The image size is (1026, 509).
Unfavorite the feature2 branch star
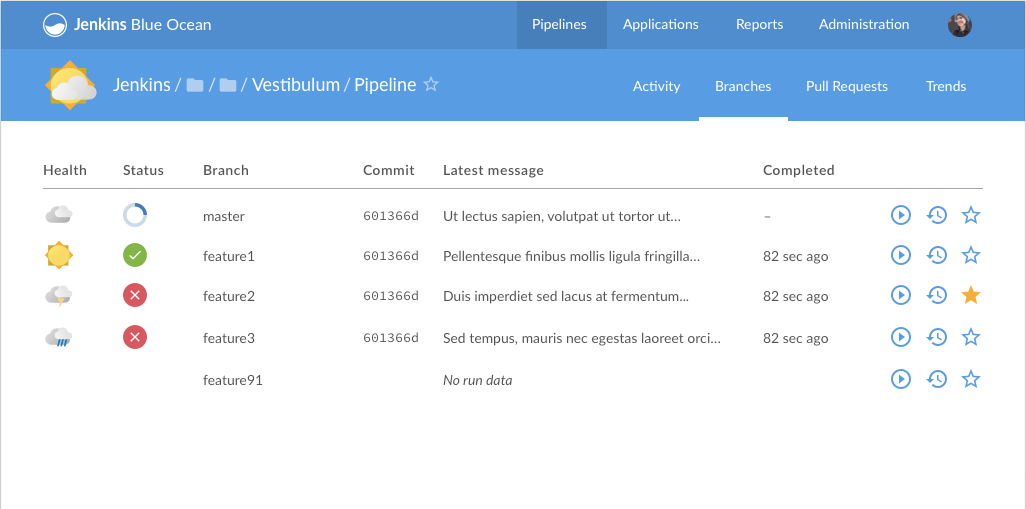coord(970,295)
